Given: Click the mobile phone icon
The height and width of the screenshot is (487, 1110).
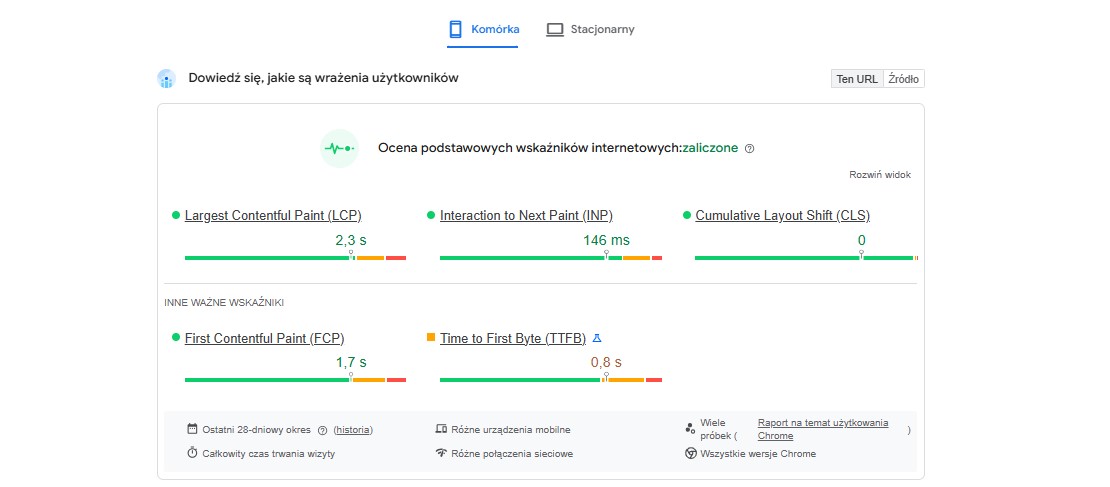Looking at the screenshot, I should pyautogui.click(x=455, y=29).
